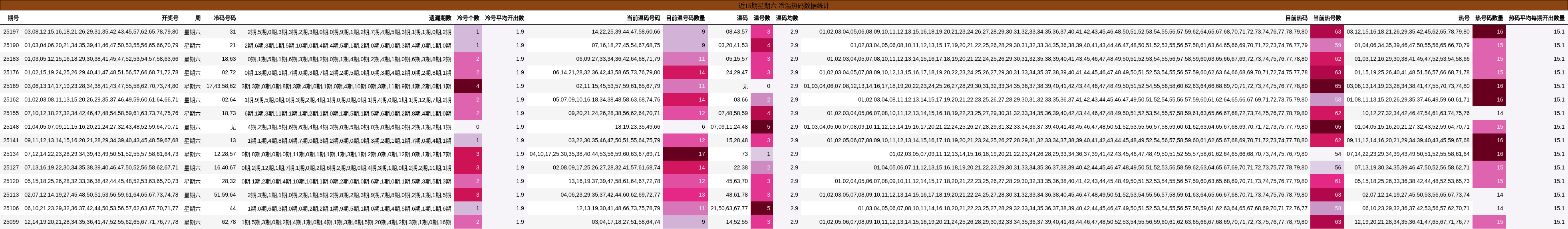Viewport: 1568px width, 229px height.
Task: Click the 无 温码 cell in row 25169
Action: point(745,86)
